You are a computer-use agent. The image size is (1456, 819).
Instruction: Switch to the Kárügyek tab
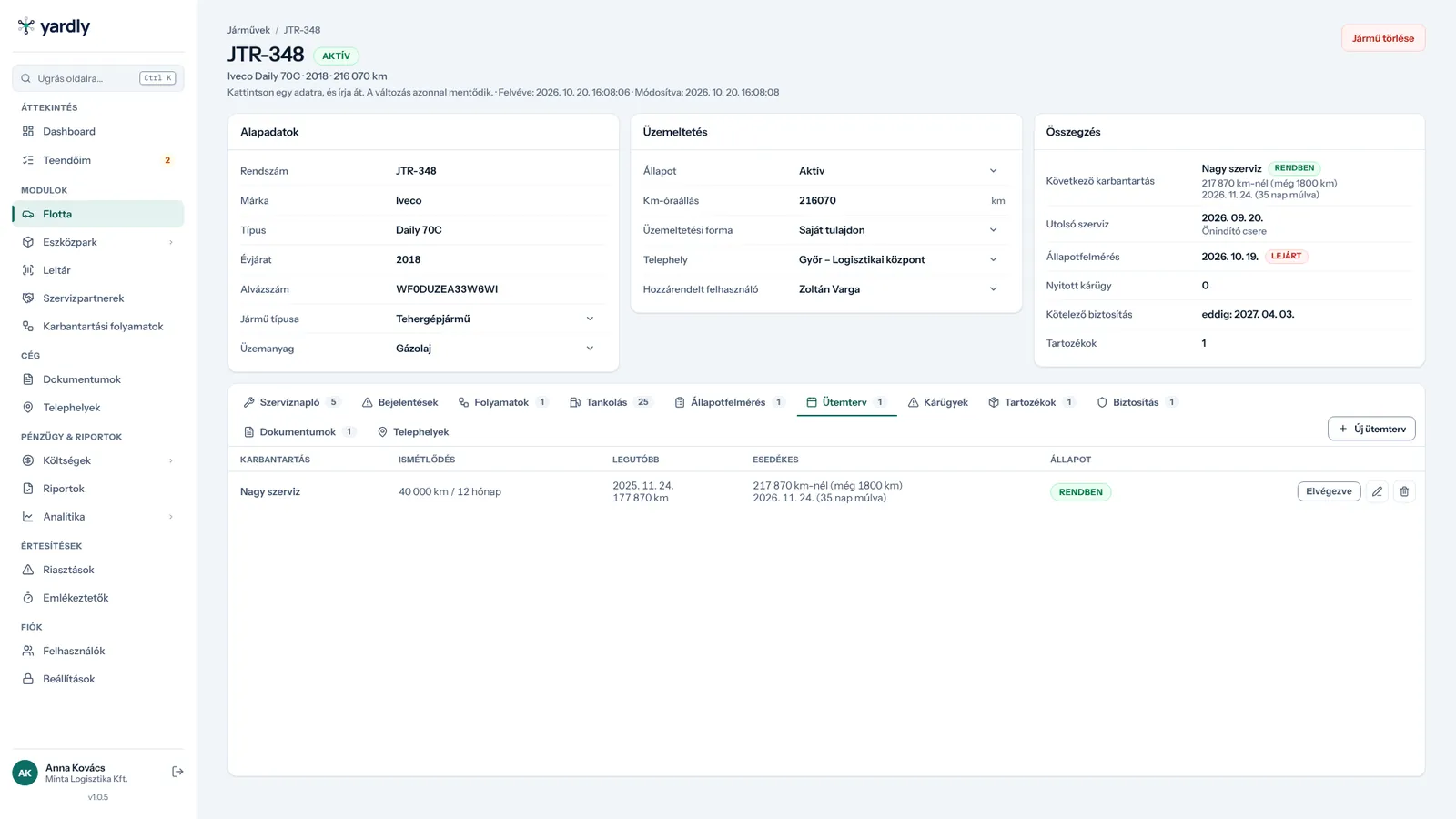(x=937, y=402)
